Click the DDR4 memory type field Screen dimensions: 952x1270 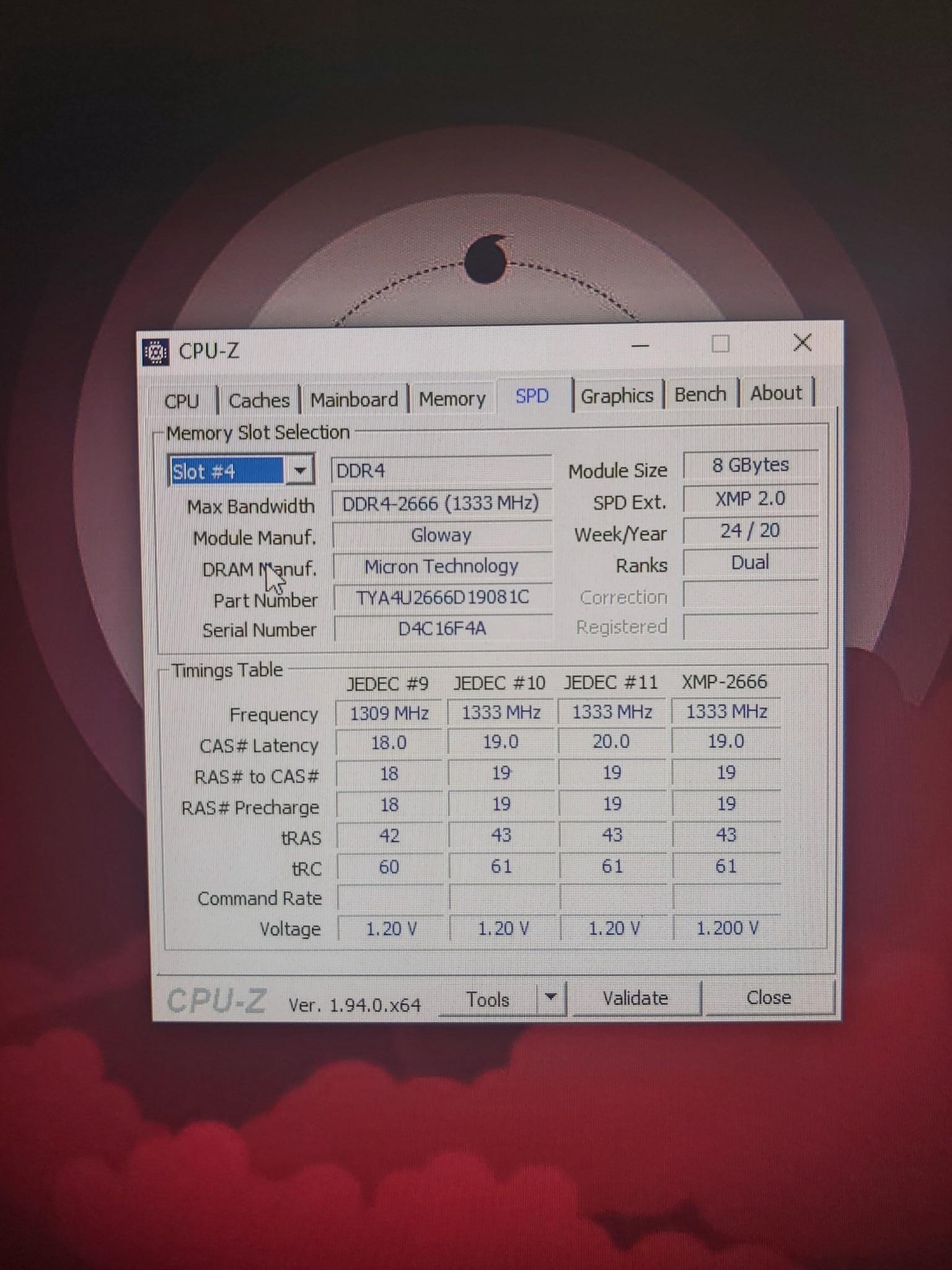441,470
